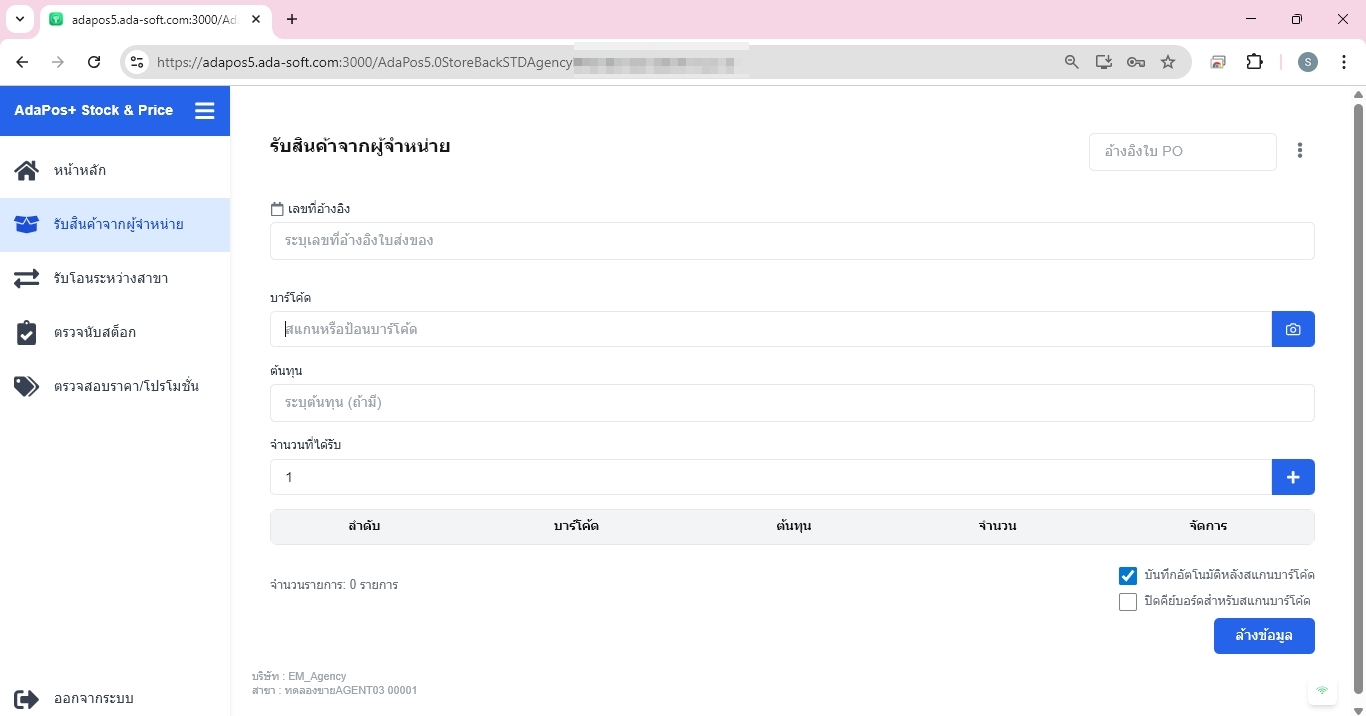Click the zoom magnifier icon in address bar
Viewport: 1366px width, 716px height.
click(x=1071, y=62)
